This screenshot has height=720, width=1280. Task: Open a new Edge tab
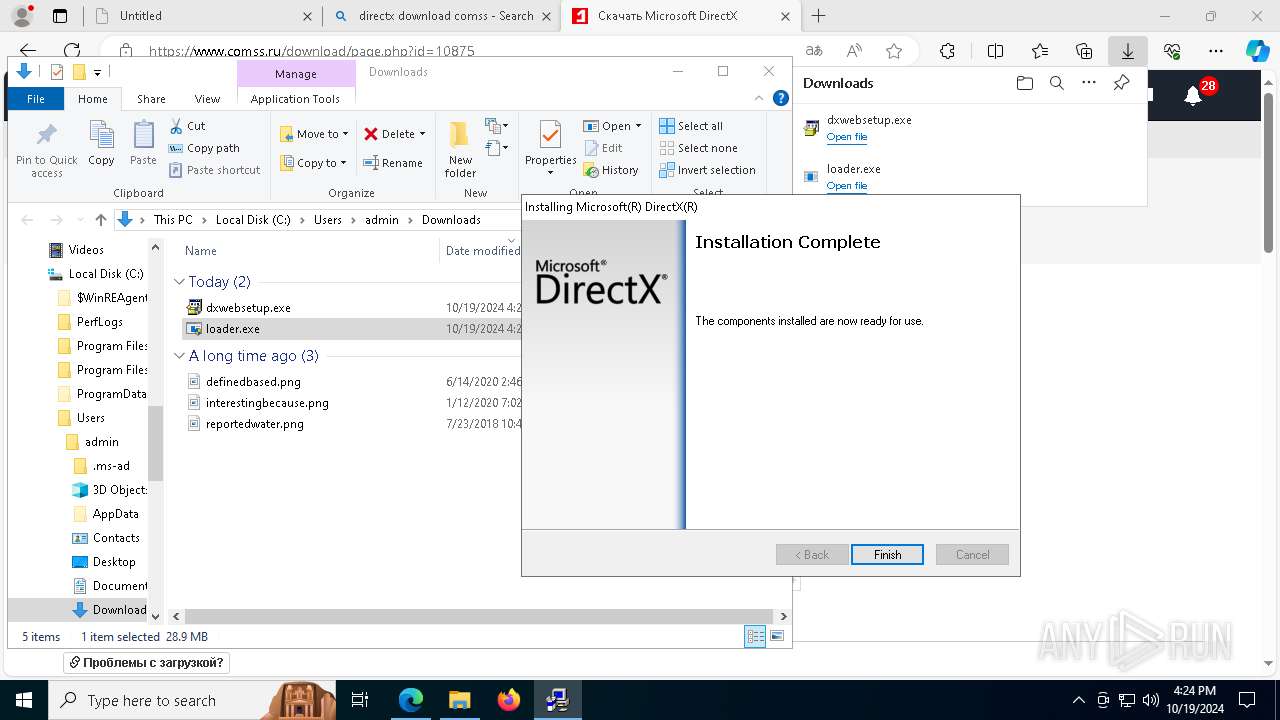[x=819, y=16]
